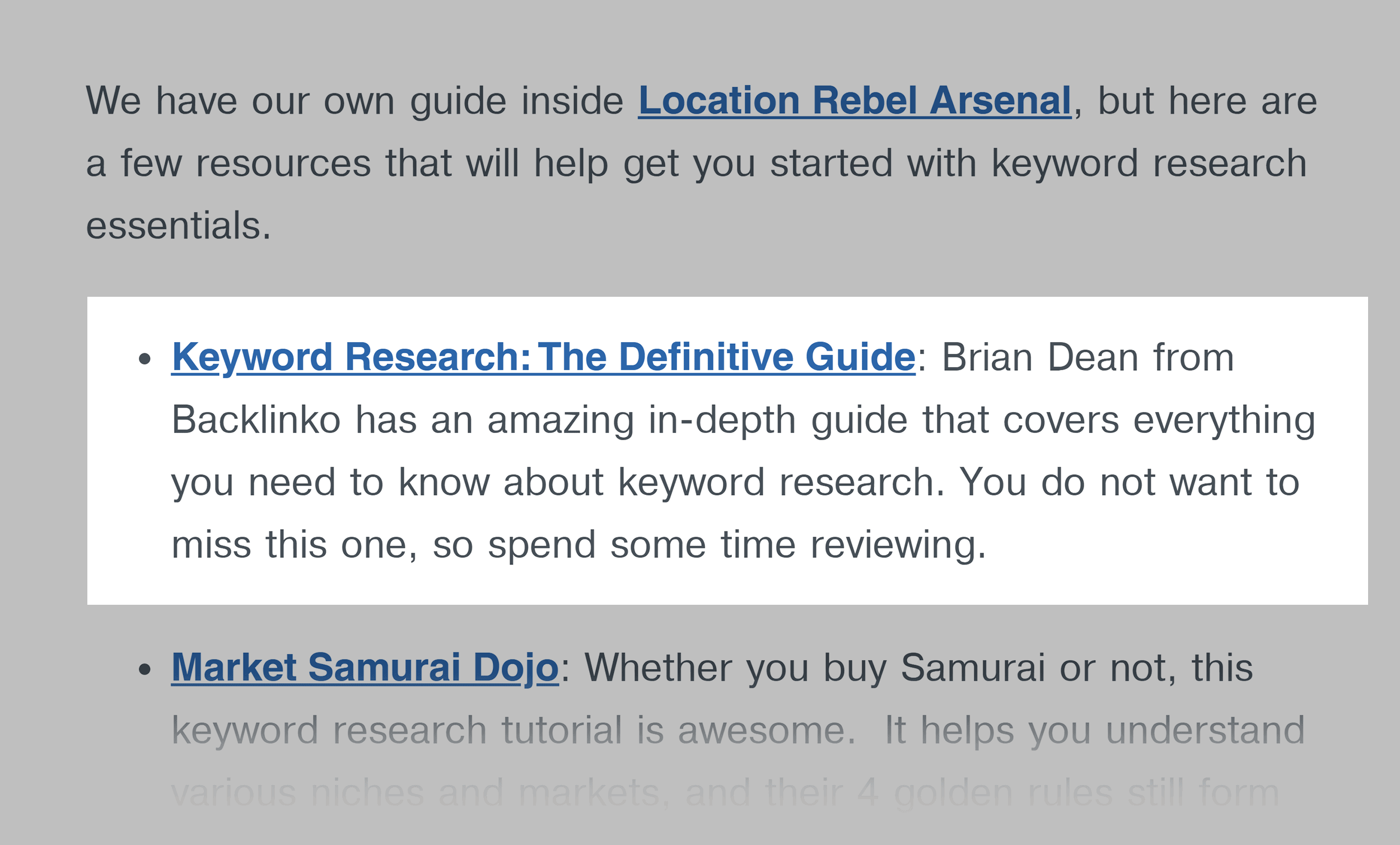
Task: Open Keyword Research: The Definitive Guide link
Action: point(543,357)
